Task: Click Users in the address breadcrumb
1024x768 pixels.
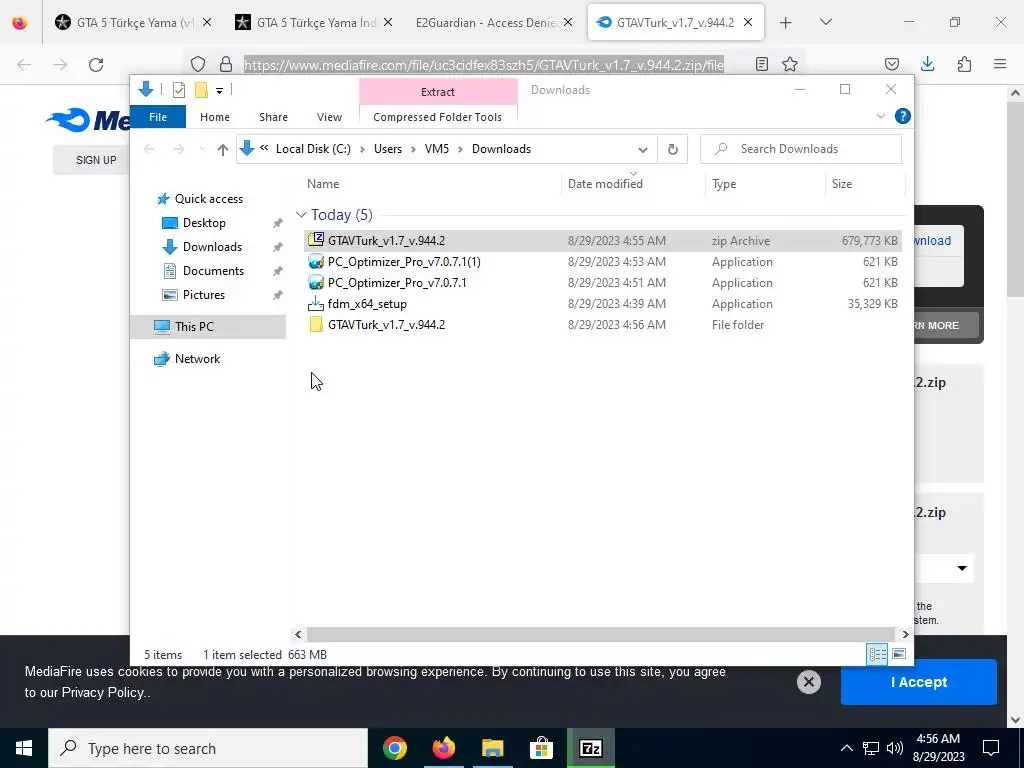Action: 388,149
